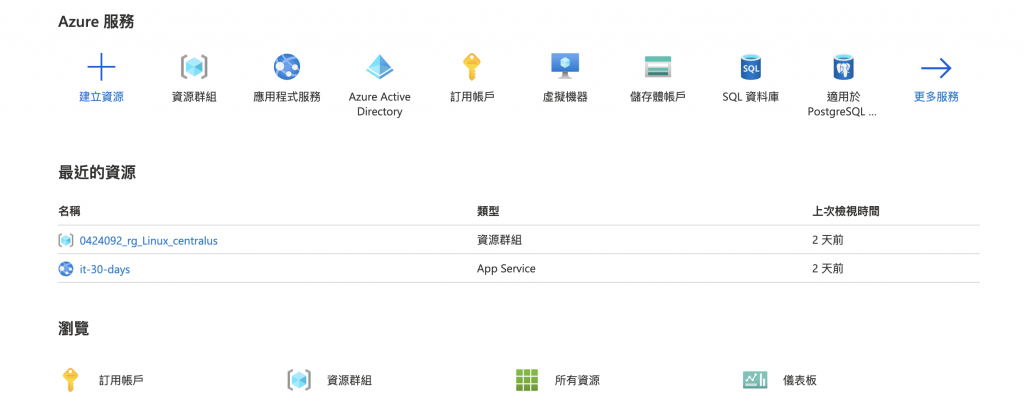
Task: Click the 訂用帳戶 label in Azure 服務
Action: (x=472, y=97)
